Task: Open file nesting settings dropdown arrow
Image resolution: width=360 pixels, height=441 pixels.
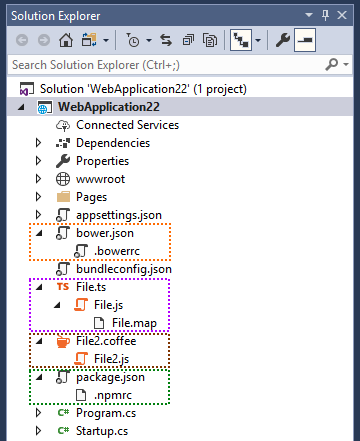Action: click(x=258, y=41)
